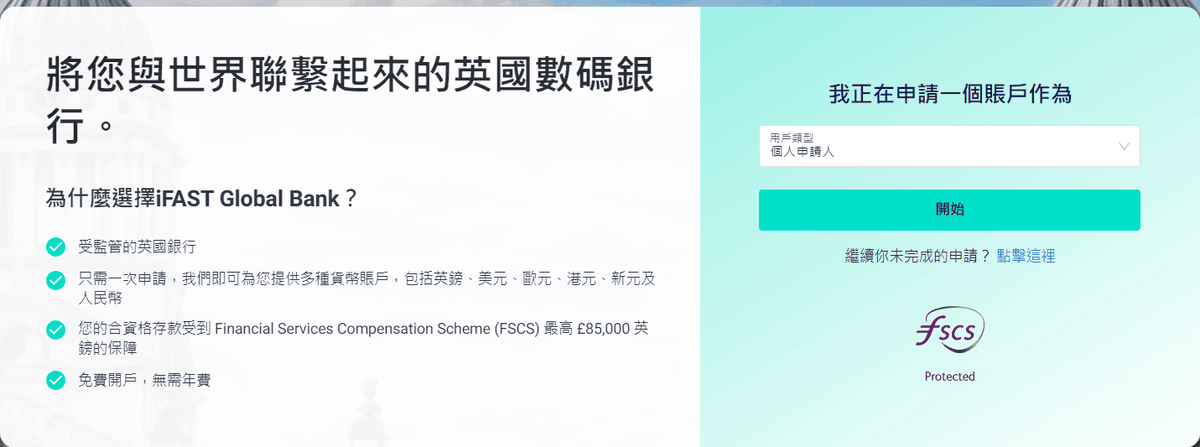1200x447 pixels.
Task: Click the checkmark icon beside 免費開戶，無需年費
Action: point(56,380)
